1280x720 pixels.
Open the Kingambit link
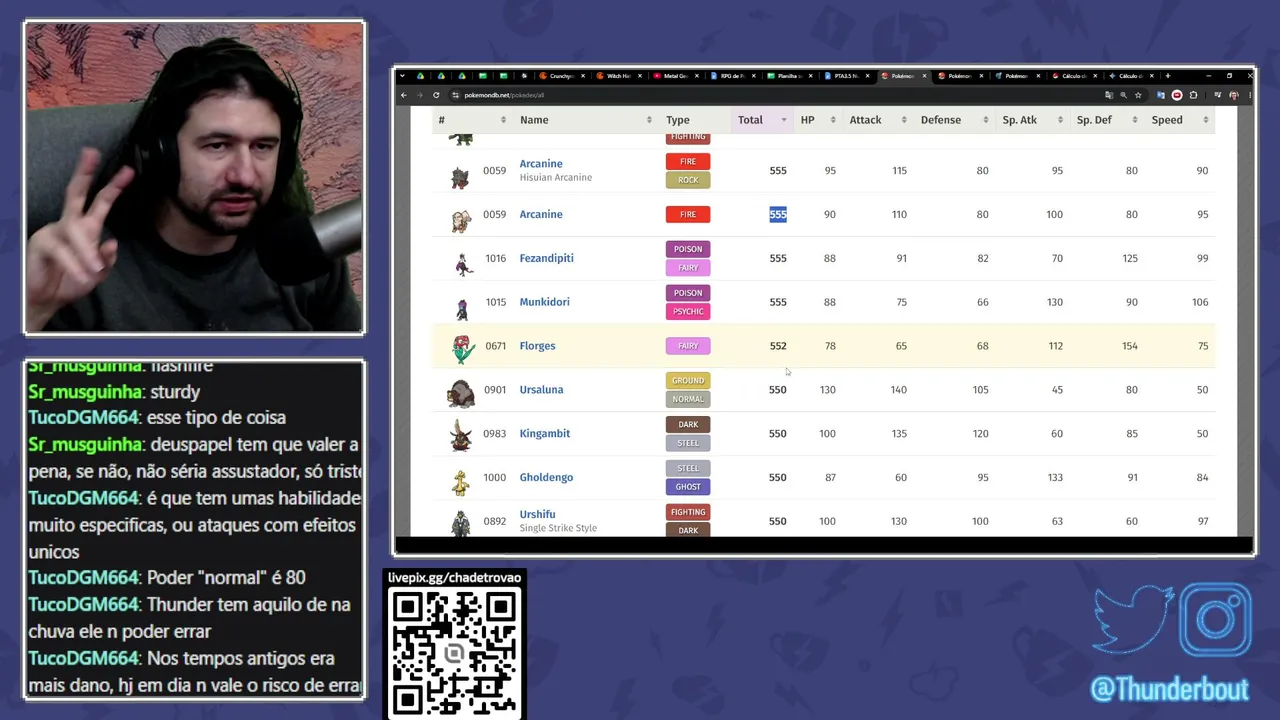pos(544,434)
